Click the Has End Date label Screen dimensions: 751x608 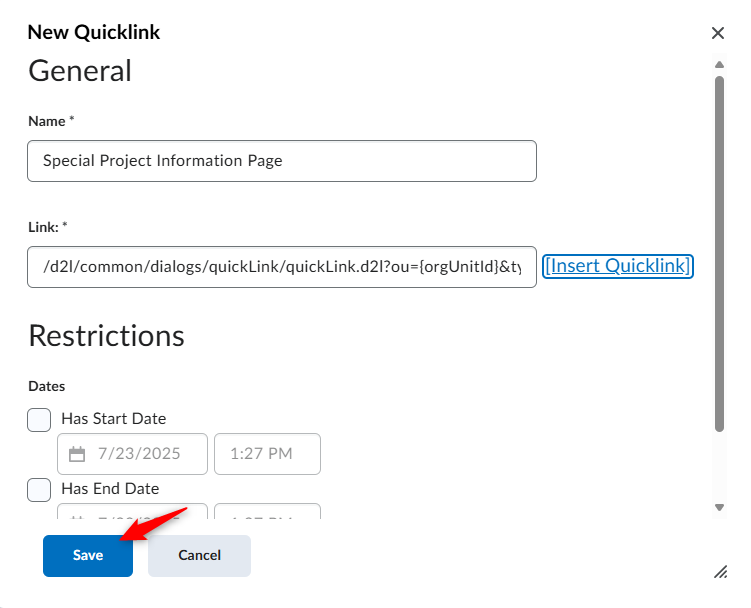[110, 489]
